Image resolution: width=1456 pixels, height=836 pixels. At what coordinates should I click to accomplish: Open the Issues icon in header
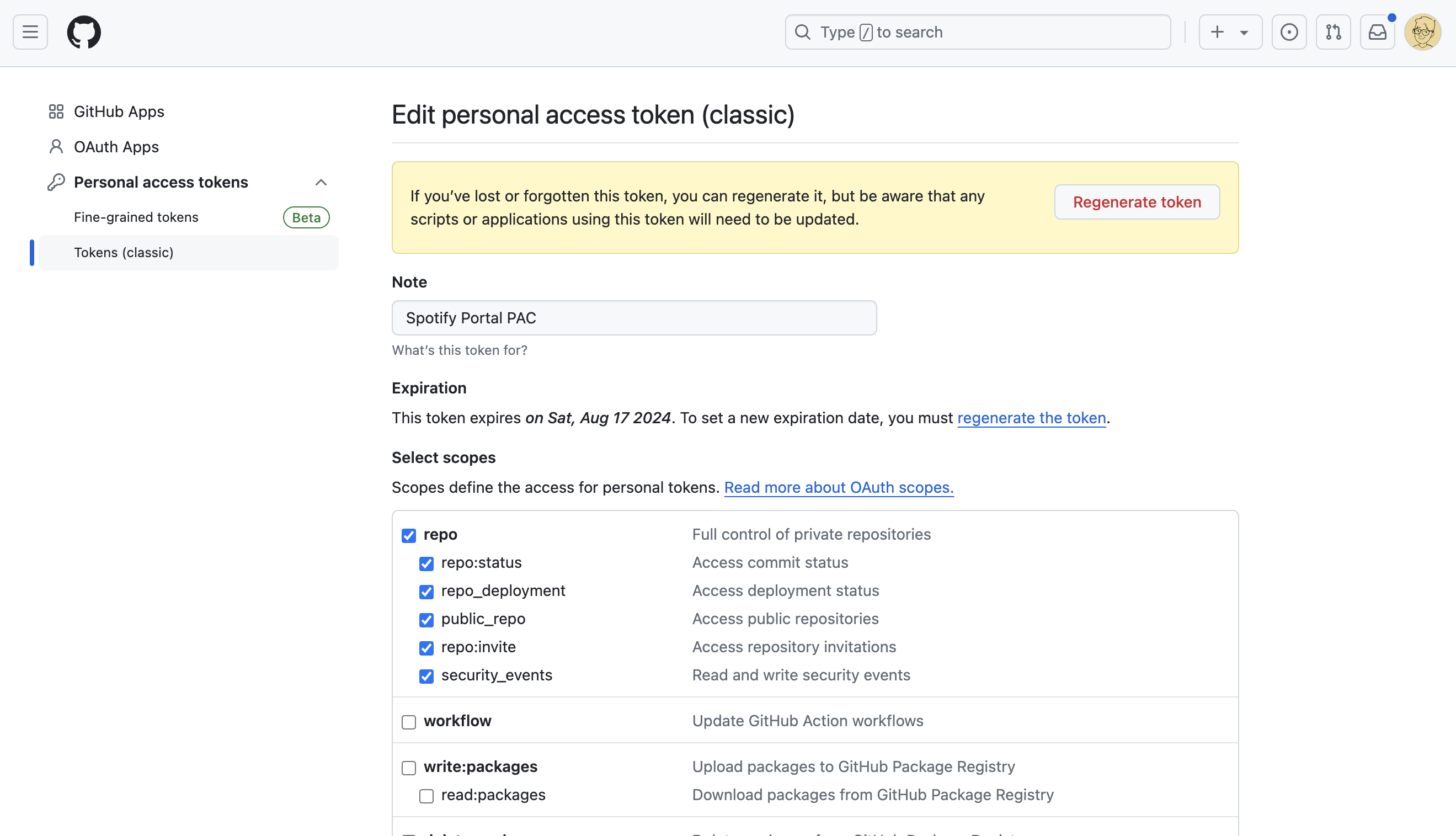point(1289,32)
